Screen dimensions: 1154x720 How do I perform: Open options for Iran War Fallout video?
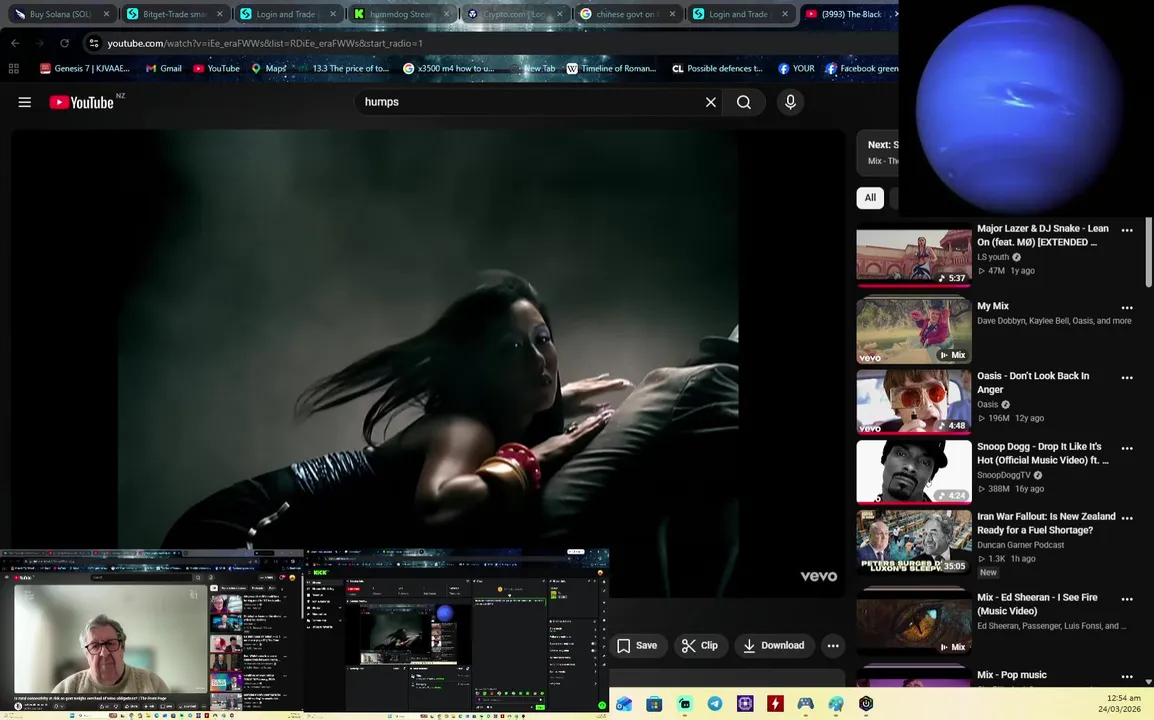click(1127, 518)
